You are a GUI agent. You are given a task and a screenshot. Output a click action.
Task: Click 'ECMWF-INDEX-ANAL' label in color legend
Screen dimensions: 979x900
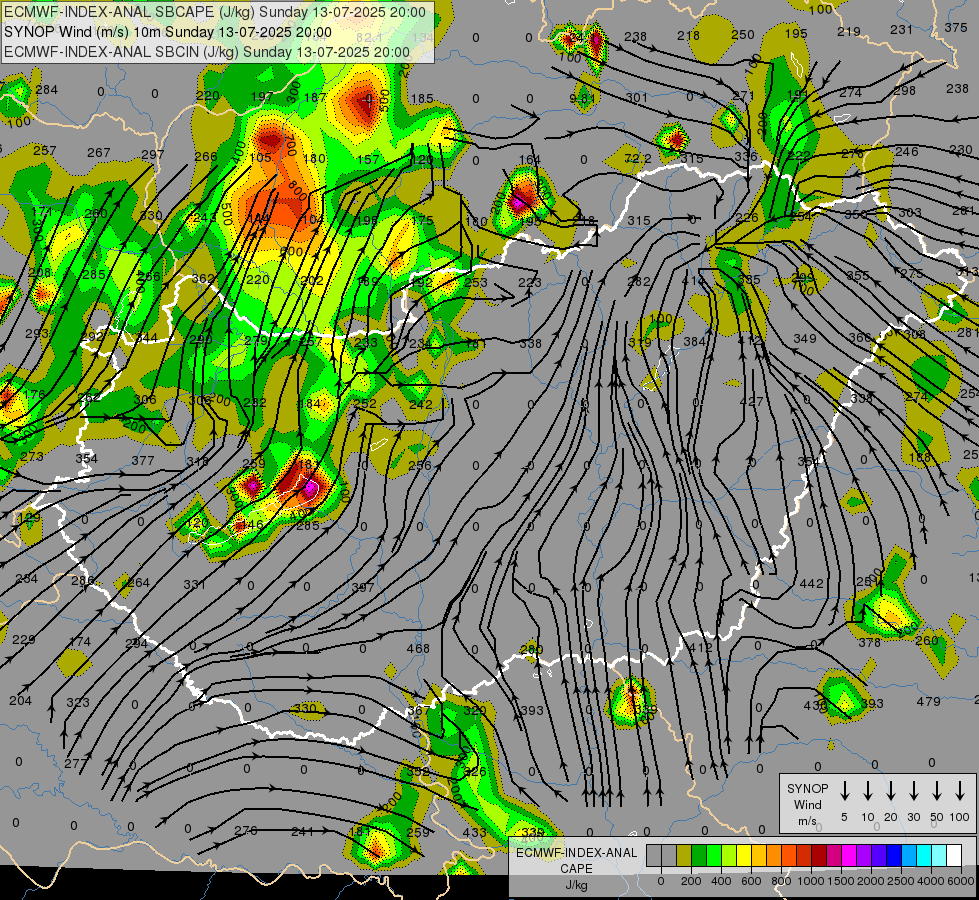[576, 853]
